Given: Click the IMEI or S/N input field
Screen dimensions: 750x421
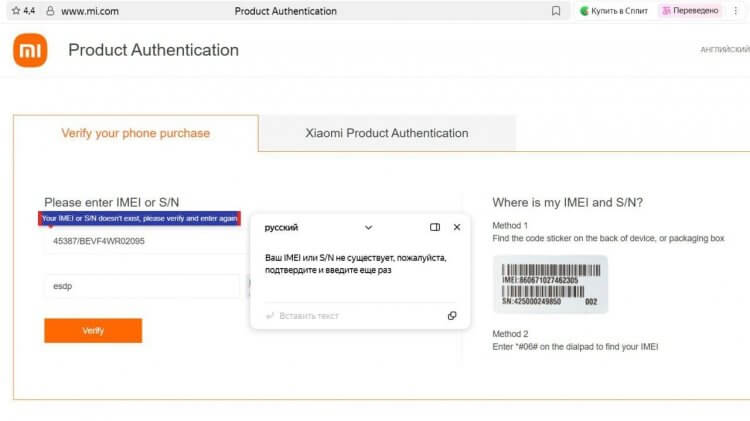Looking at the screenshot, I should [144, 241].
